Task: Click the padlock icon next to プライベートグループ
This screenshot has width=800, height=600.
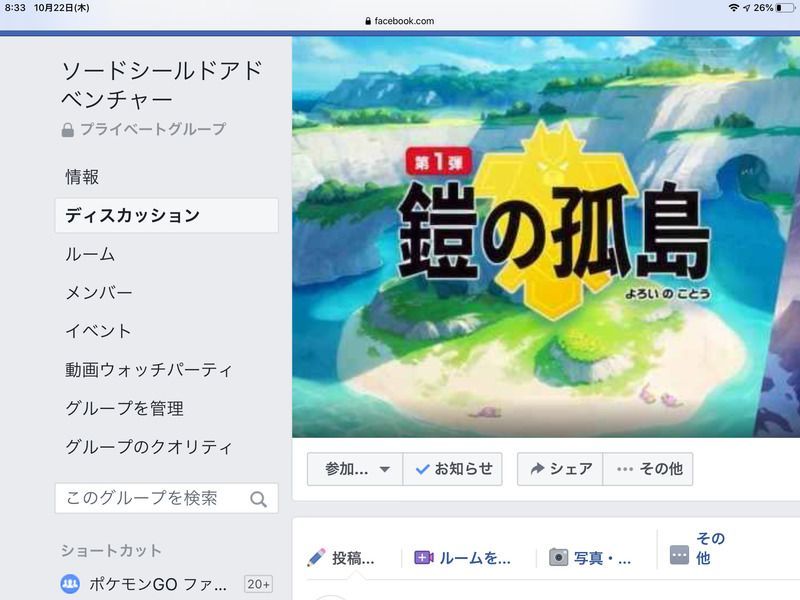Action: [67, 130]
